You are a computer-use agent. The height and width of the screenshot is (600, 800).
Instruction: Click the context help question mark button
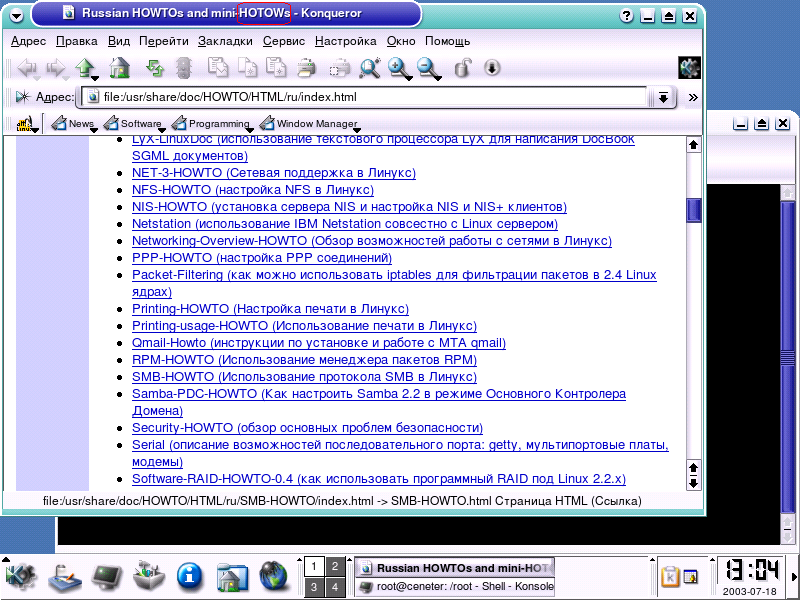coord(626,16)
